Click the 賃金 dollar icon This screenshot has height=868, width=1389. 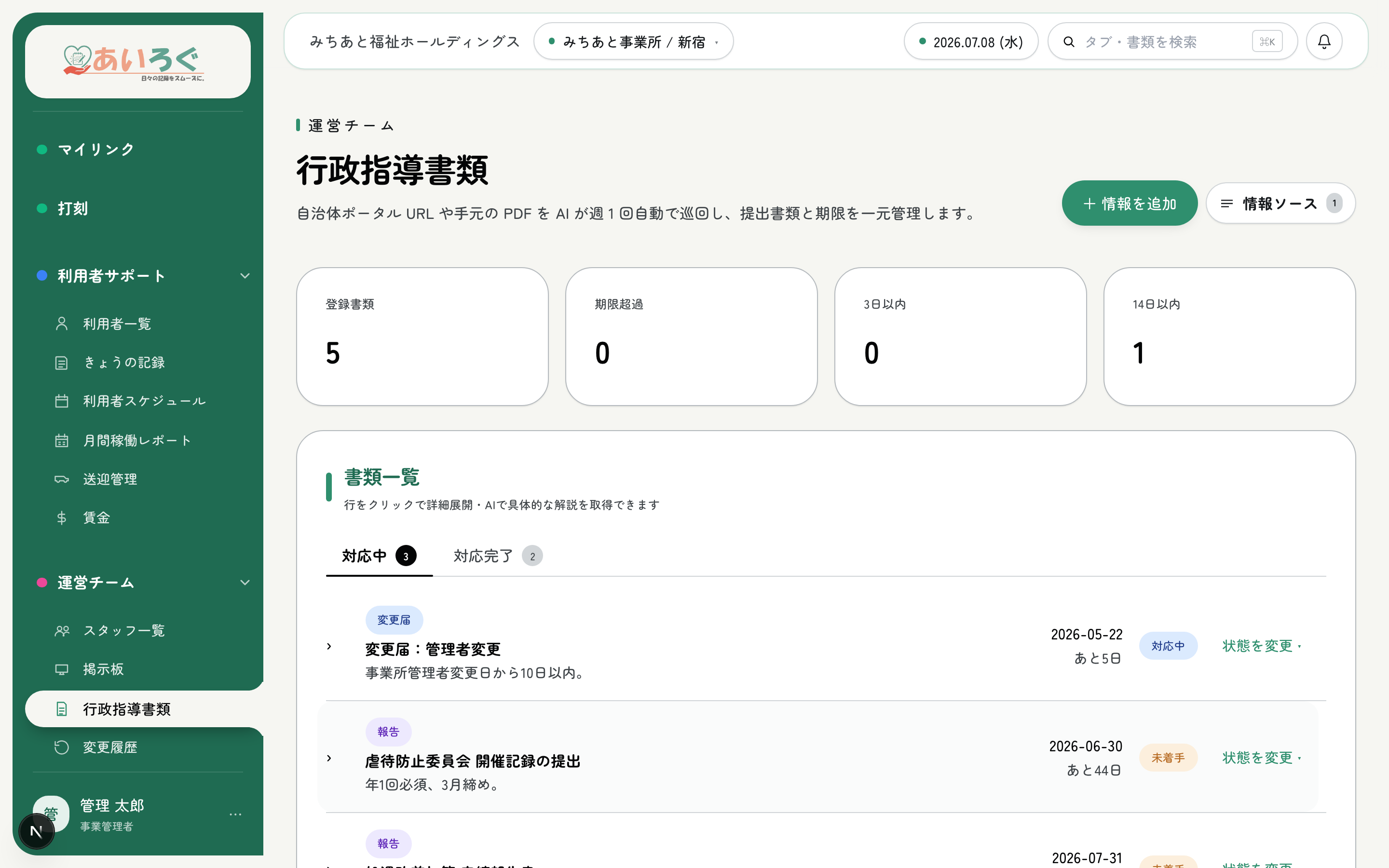[61, 518]
